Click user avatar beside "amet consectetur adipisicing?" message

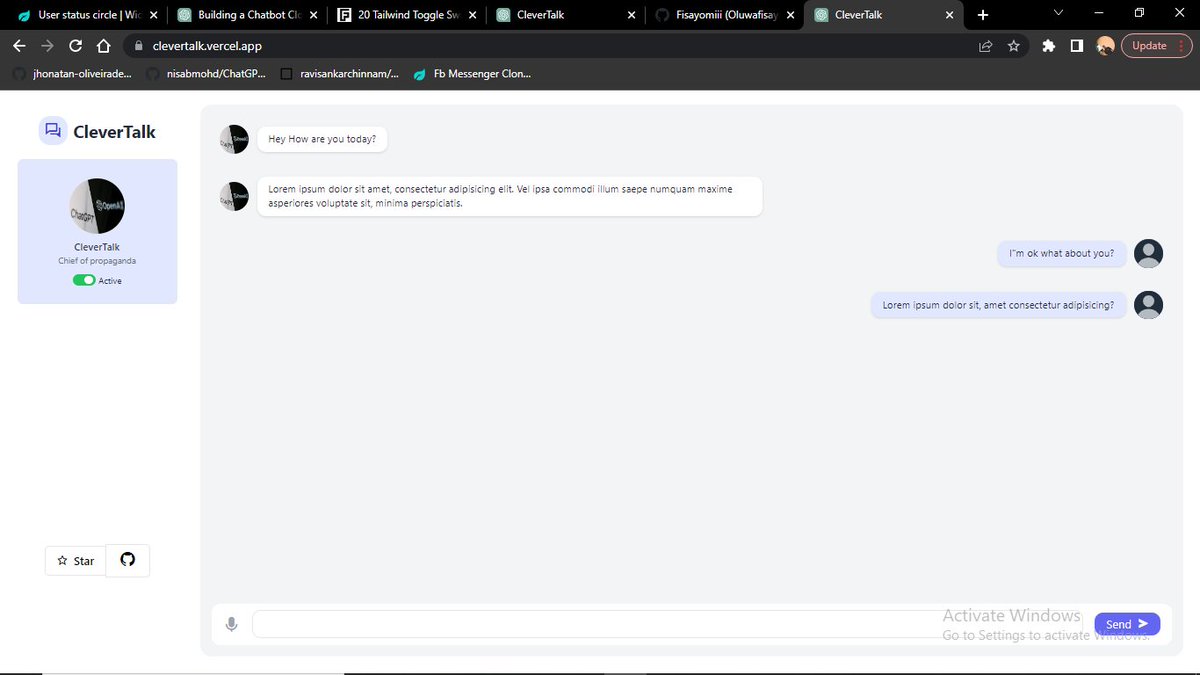1149,305
